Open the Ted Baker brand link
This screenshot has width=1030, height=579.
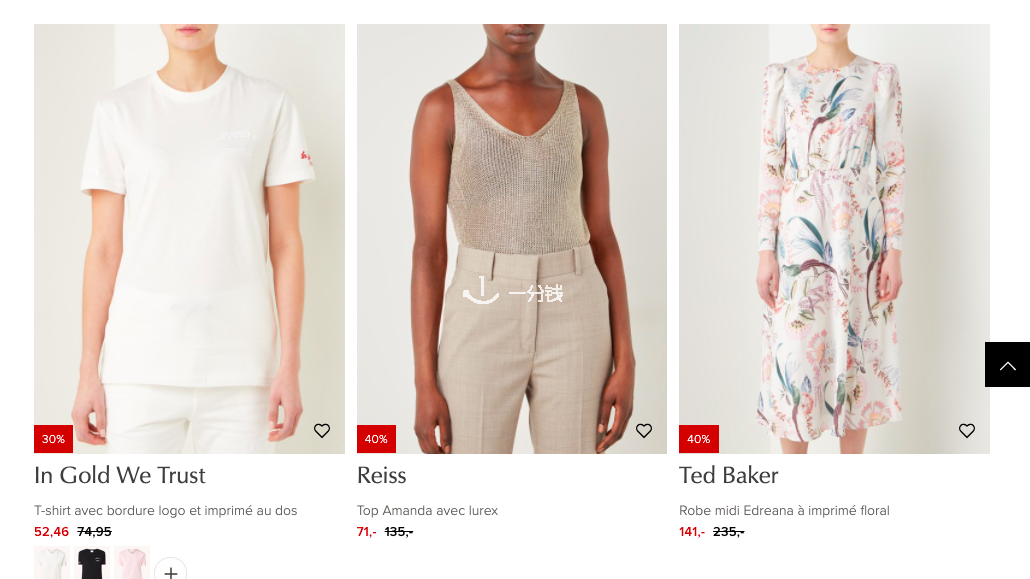click(x=728, y=475)
